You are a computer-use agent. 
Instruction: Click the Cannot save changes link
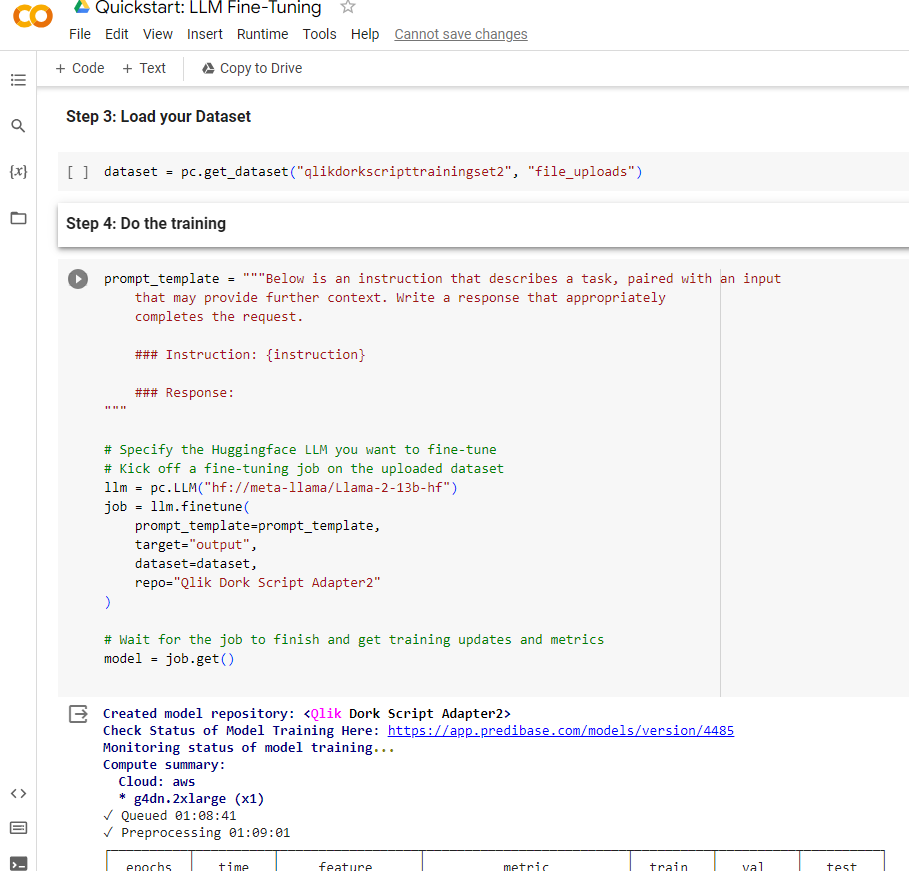point(461,34)
